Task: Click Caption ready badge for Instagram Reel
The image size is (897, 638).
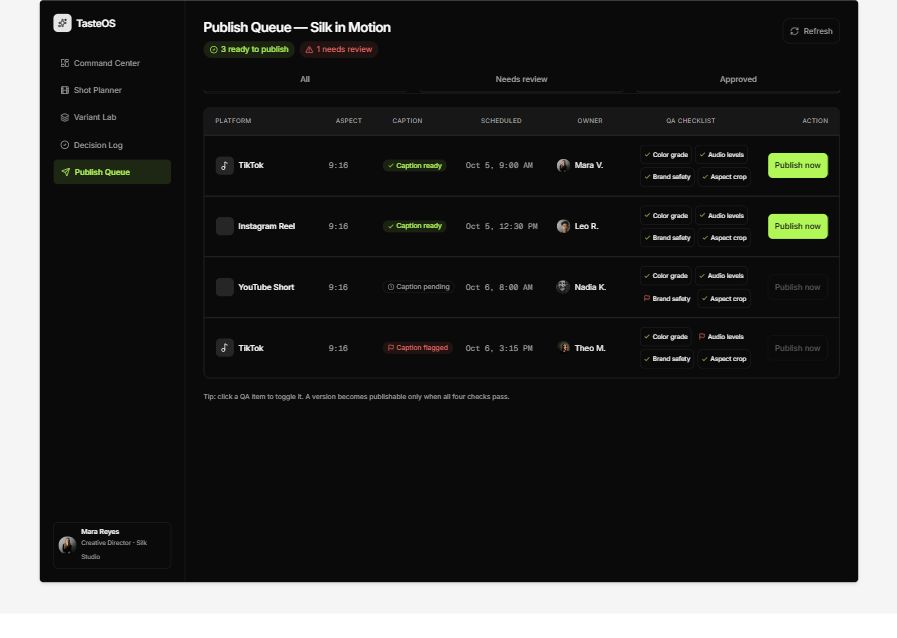Action: tap(415, 226)
